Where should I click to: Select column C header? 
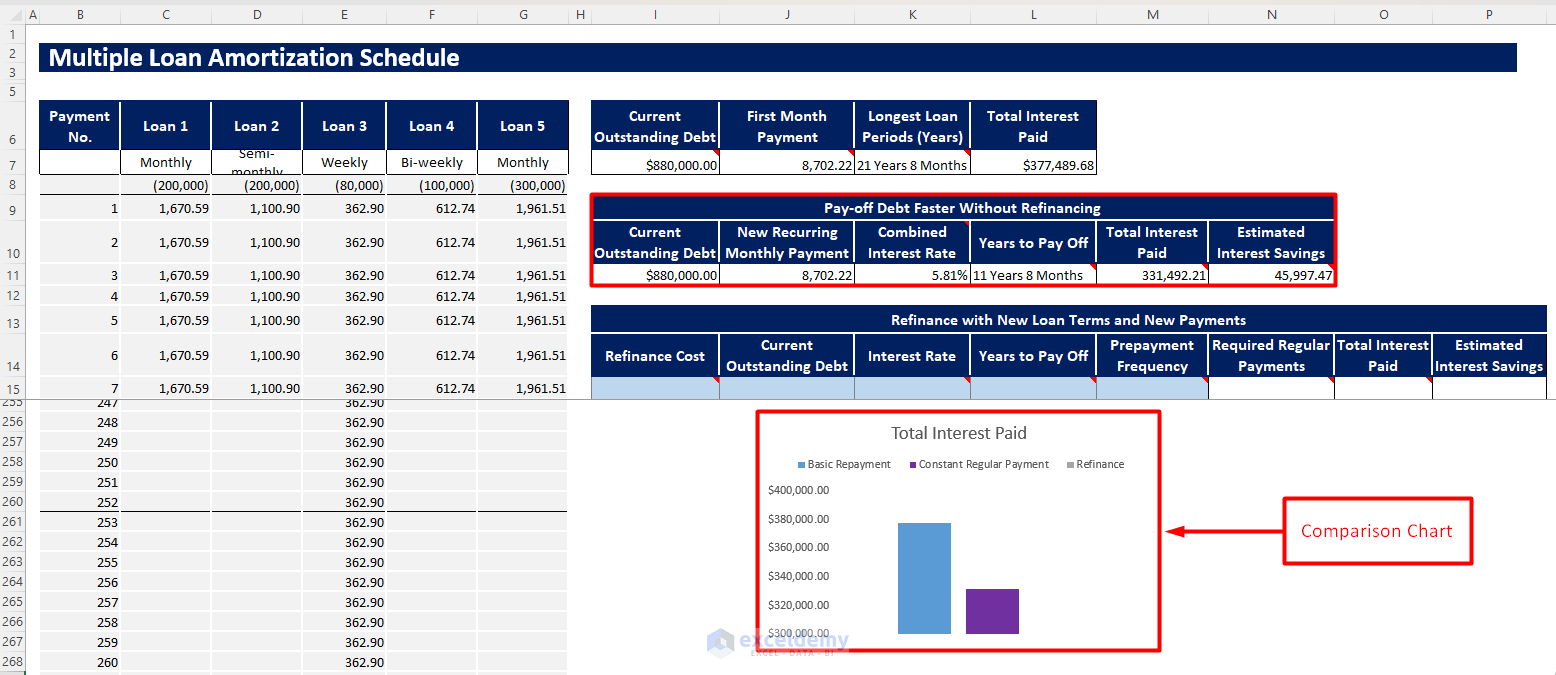(x=165, y=14)
